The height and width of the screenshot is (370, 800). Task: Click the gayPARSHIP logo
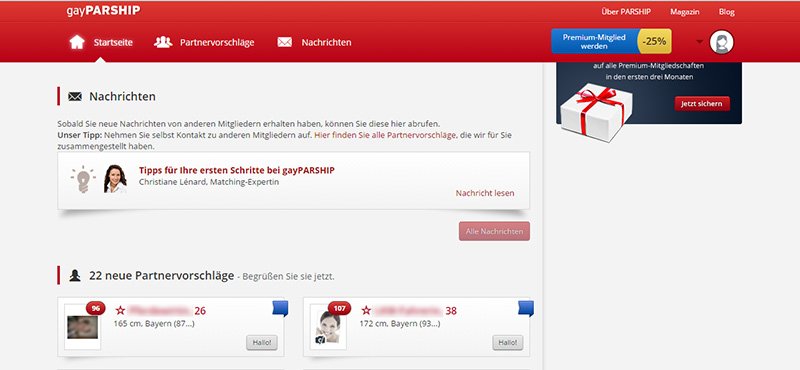[x=104, y=11]
